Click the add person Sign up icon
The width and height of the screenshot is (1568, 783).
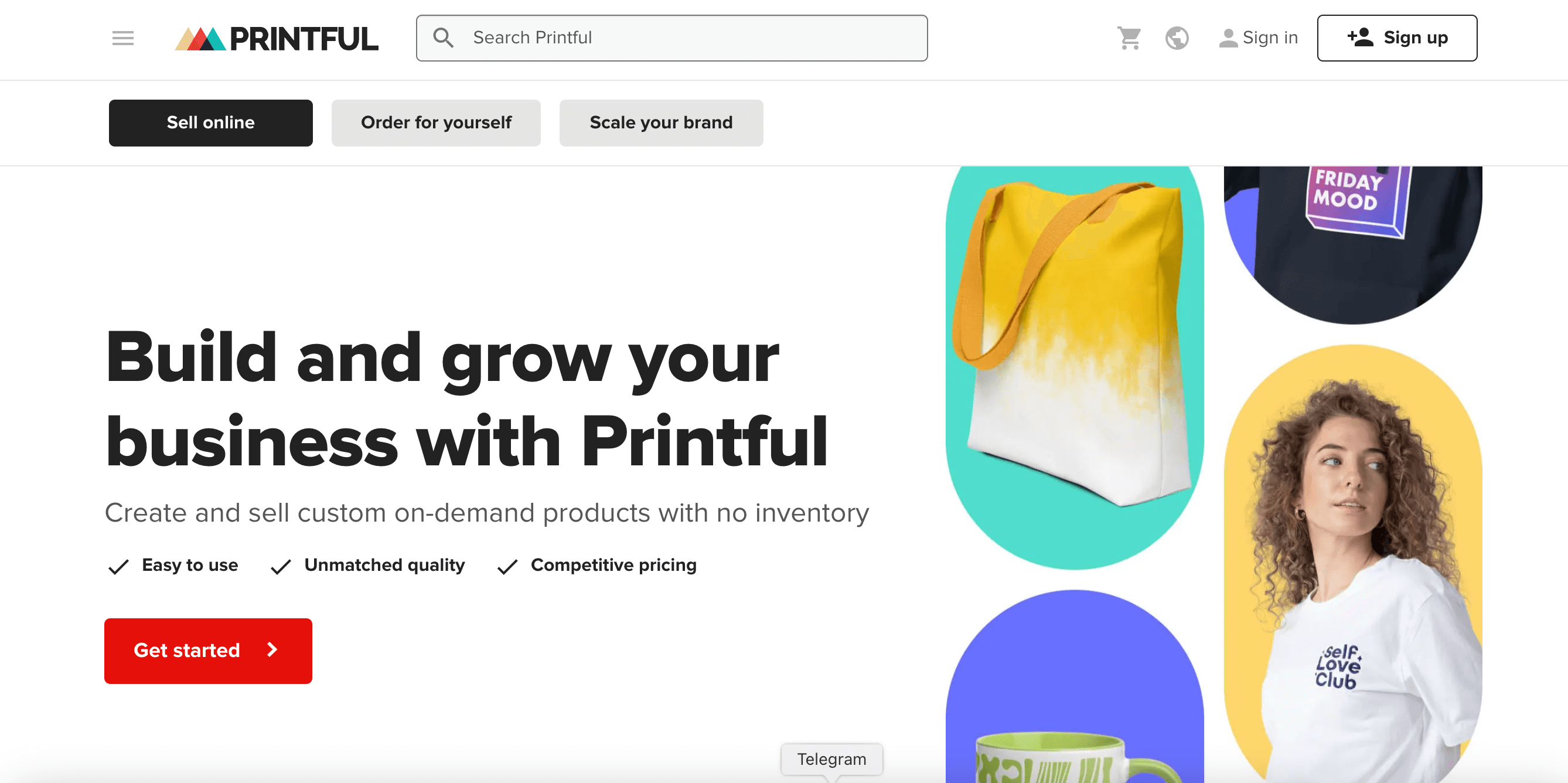click(1396, 38)
